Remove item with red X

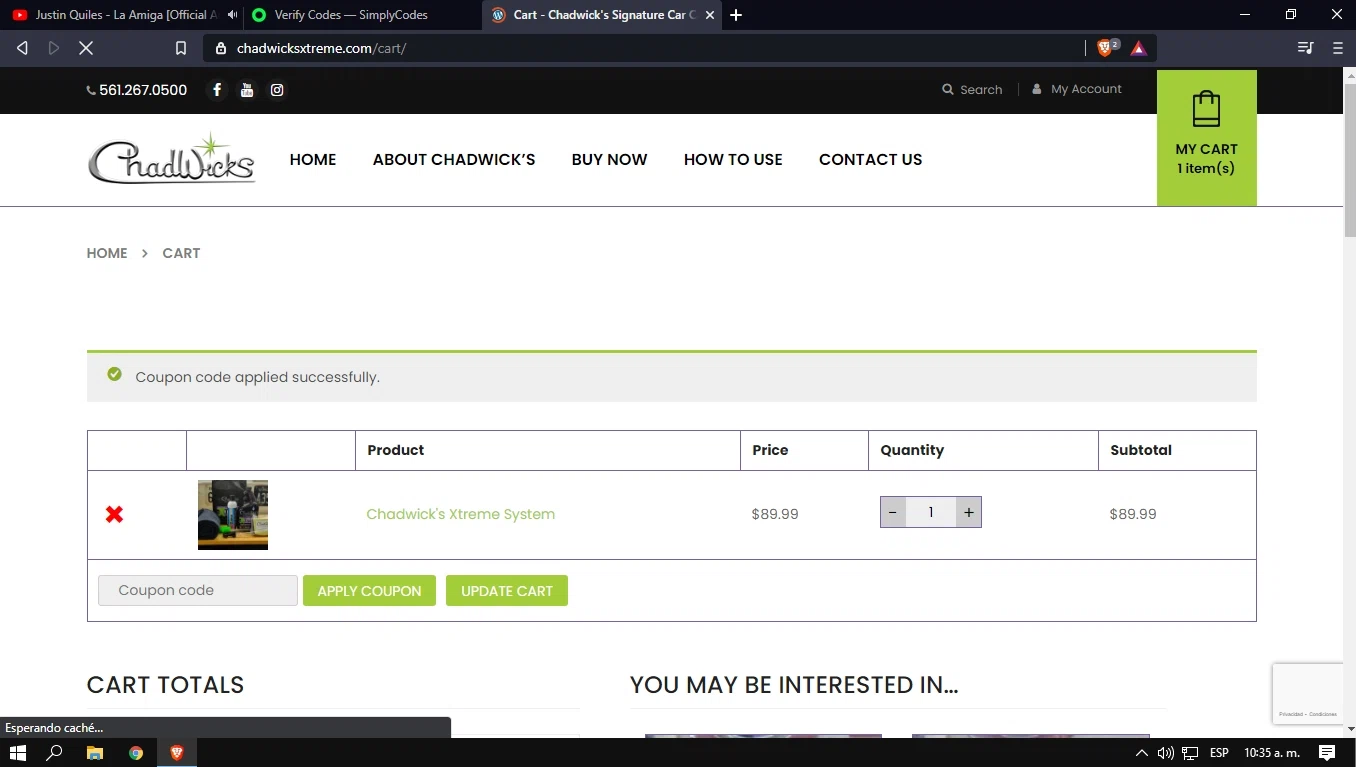pos(115,514)
